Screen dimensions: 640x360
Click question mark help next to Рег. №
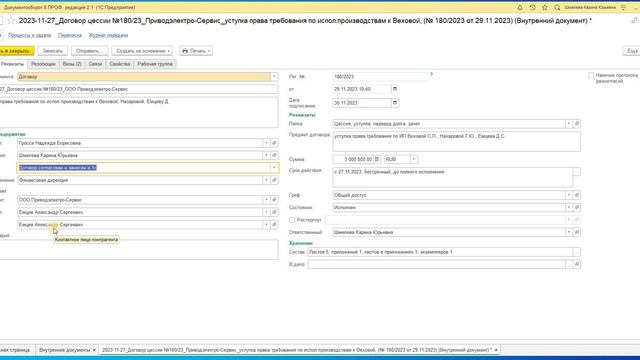point(431,74)
